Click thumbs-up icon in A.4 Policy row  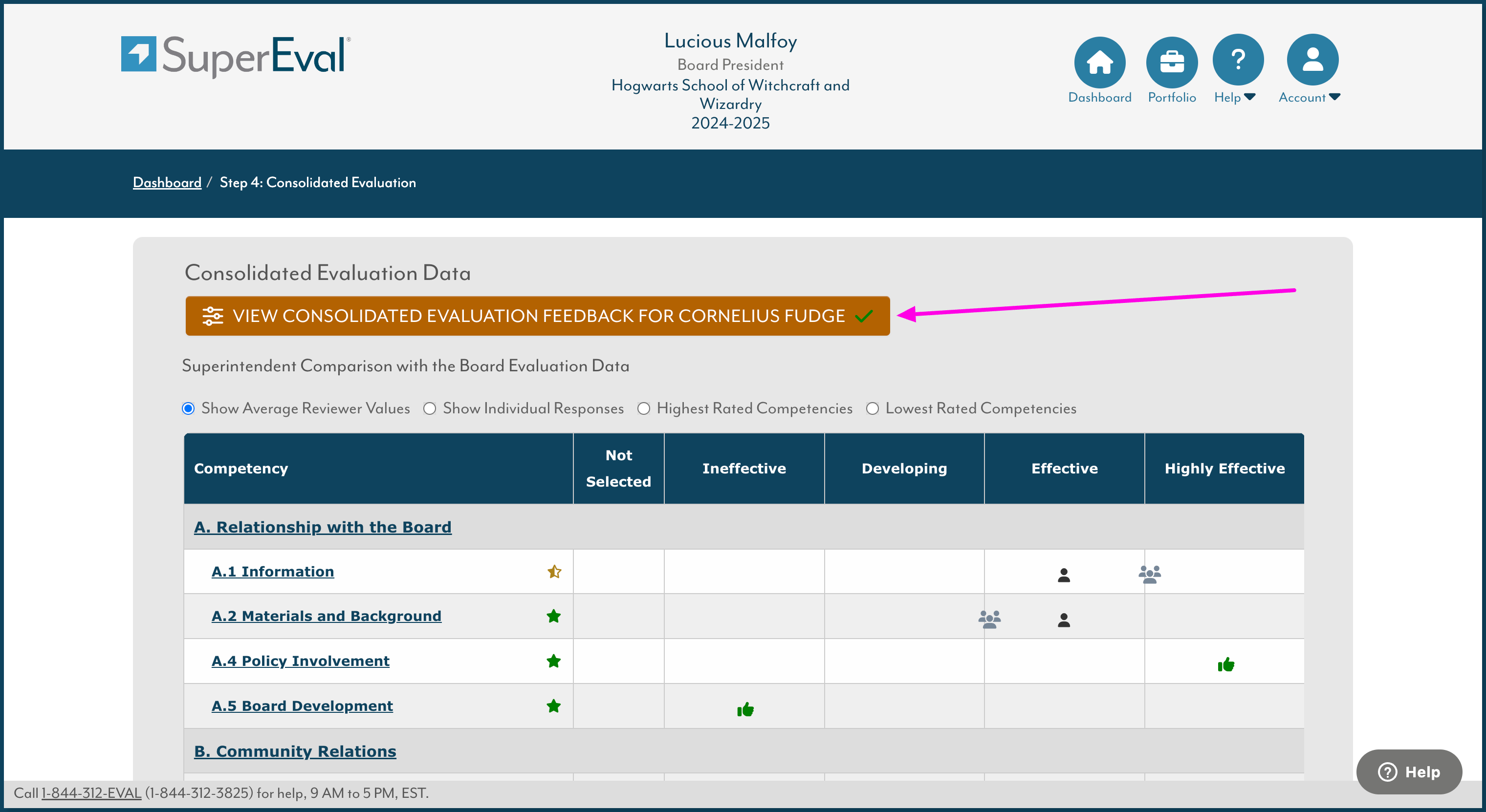(x=1225, y=664)
